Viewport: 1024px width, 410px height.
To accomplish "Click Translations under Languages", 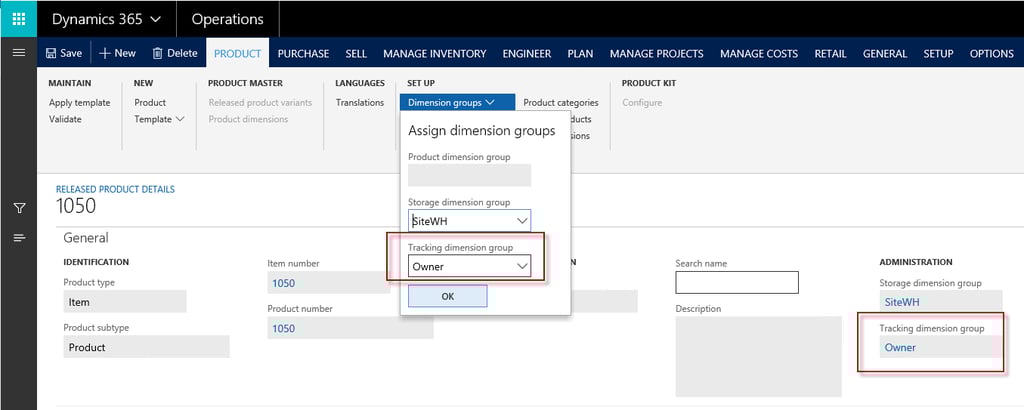I will point(360,102).
